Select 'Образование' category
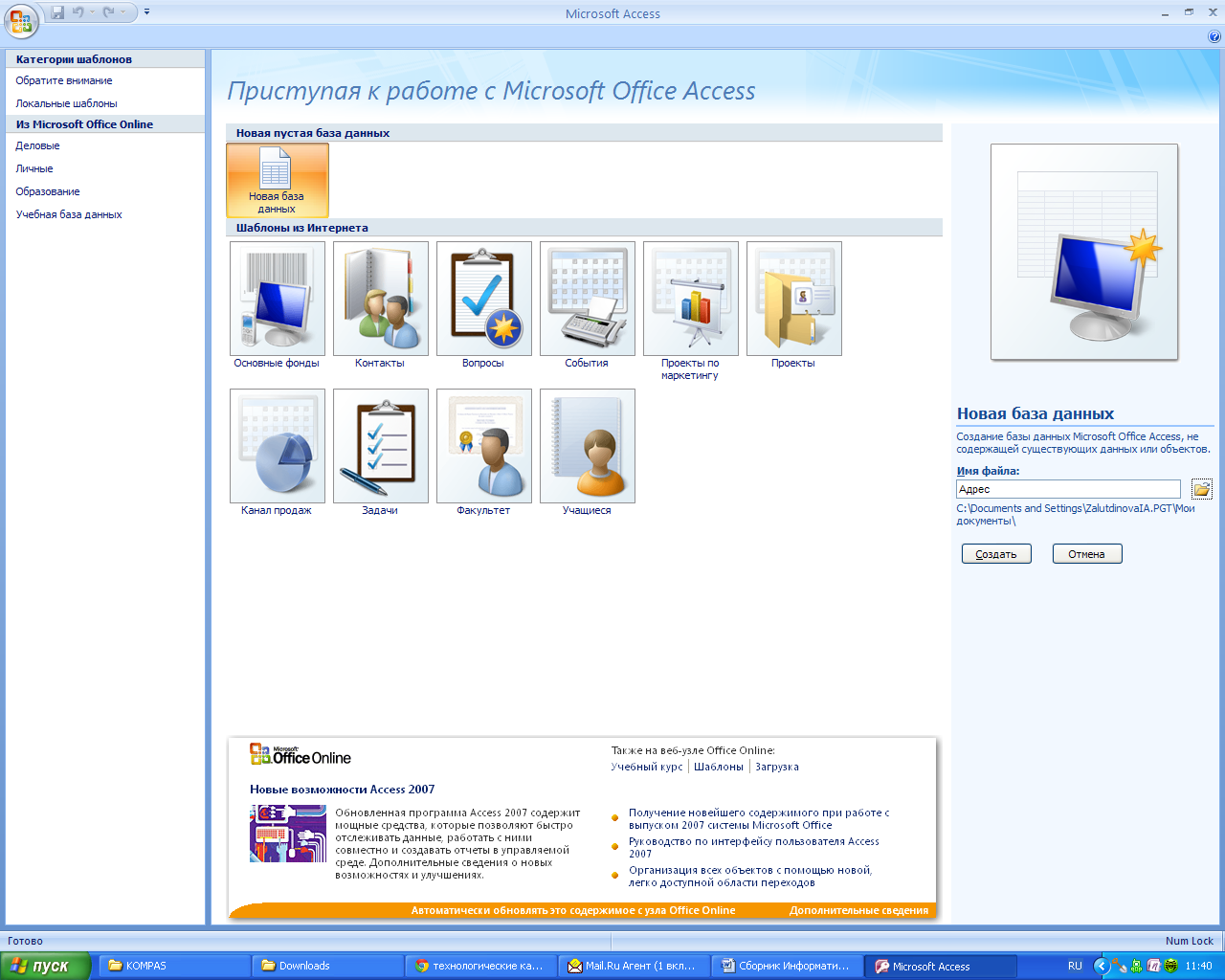This screenshot has height=980, width=1225. pos(48,191)
